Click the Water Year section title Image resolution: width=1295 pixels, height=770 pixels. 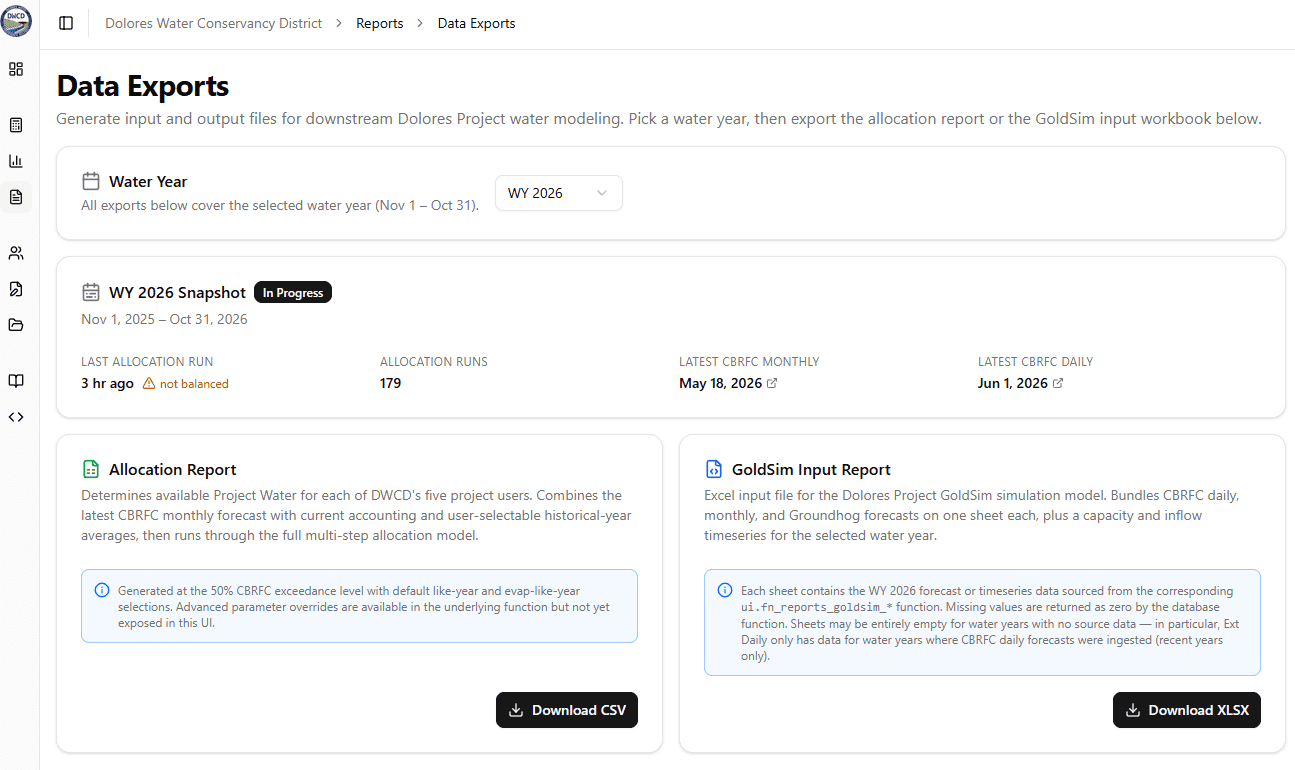coord(148,181)
